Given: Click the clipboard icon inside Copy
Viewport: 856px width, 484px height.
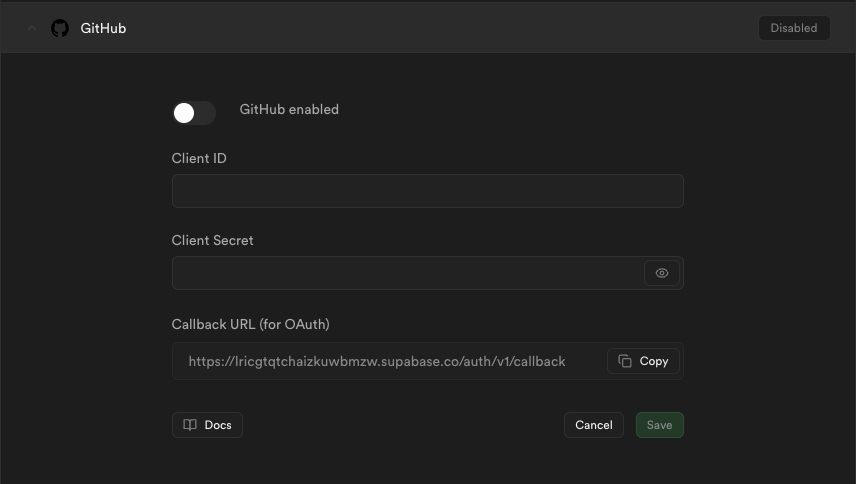Looking at the screenshot, I should coord(625,361).
